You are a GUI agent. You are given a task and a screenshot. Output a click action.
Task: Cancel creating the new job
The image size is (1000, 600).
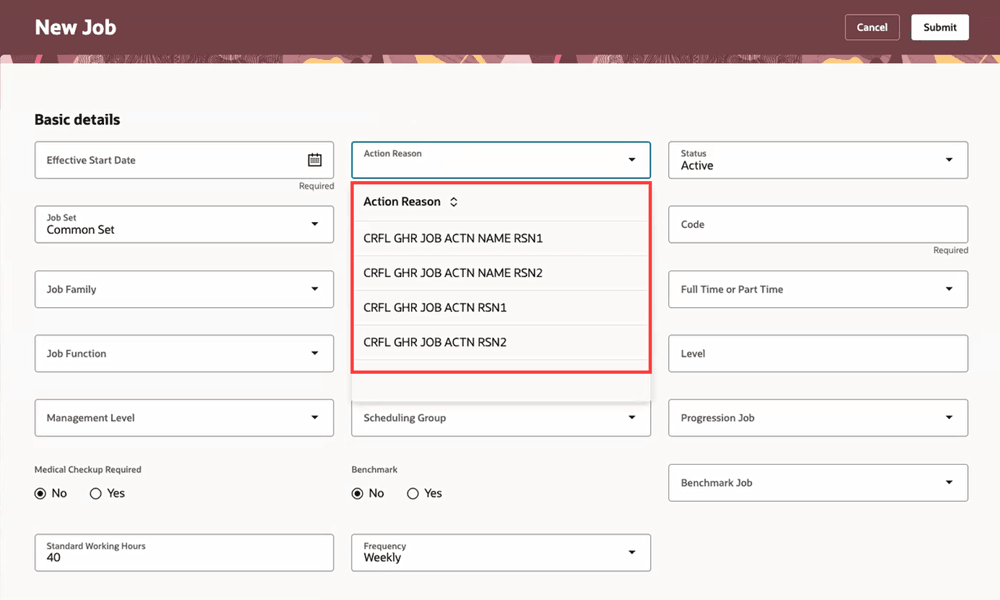click(872, 27)
